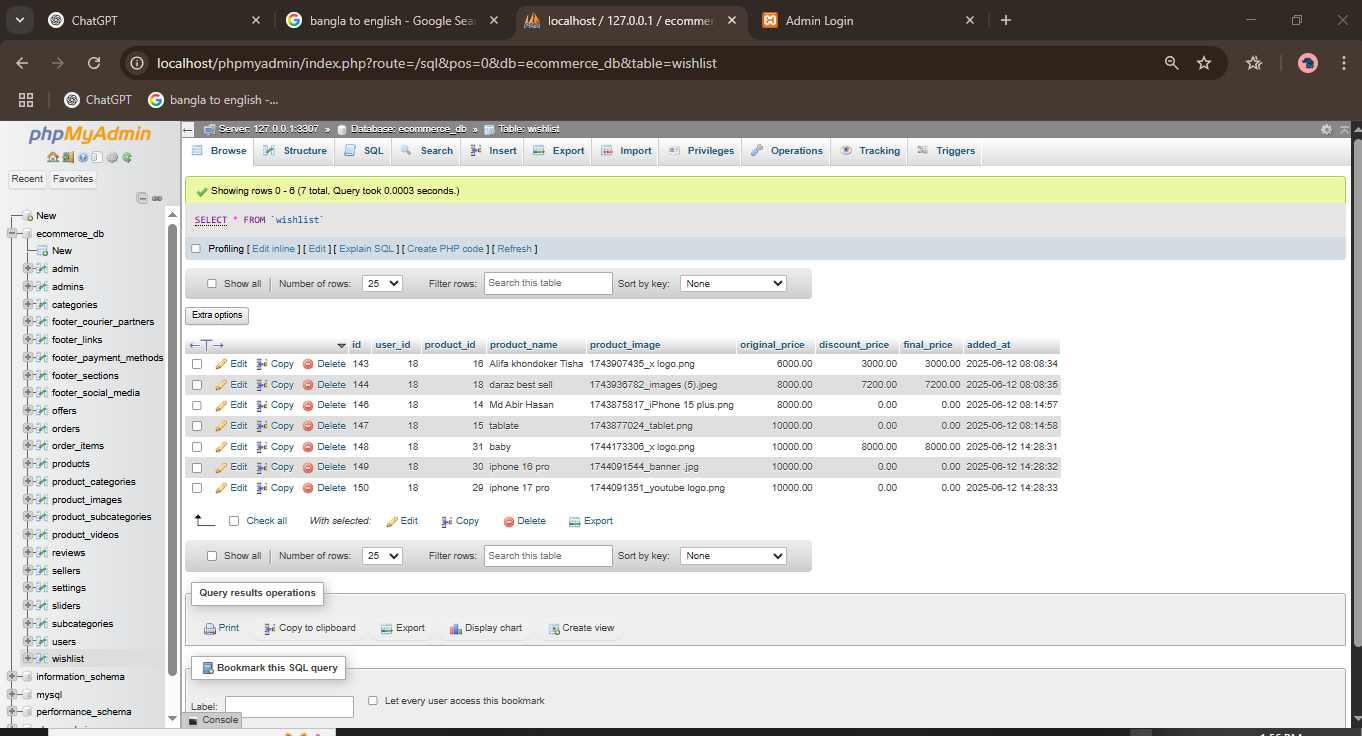The width and height of the screenshot is (1362, 736).
Task: Tick the top Show all checkbox
Action: pos(211,284)
